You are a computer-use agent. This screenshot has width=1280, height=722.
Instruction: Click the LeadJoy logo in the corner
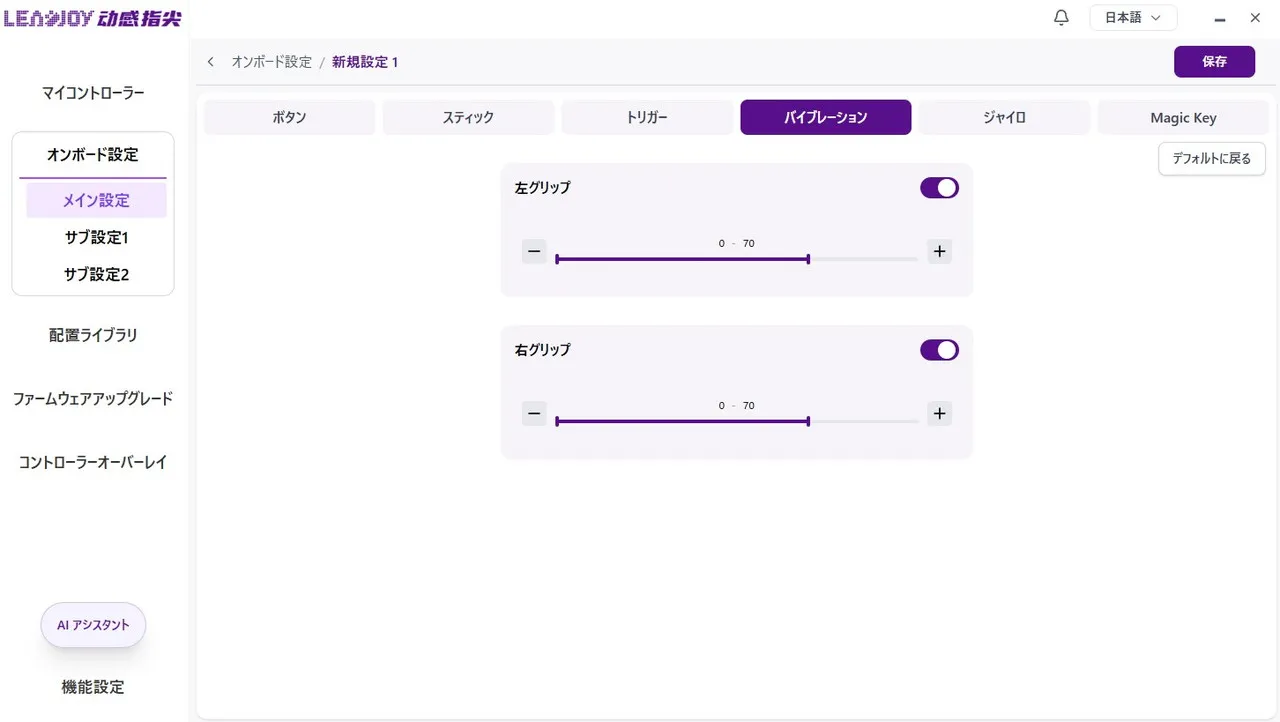[92, 19]
